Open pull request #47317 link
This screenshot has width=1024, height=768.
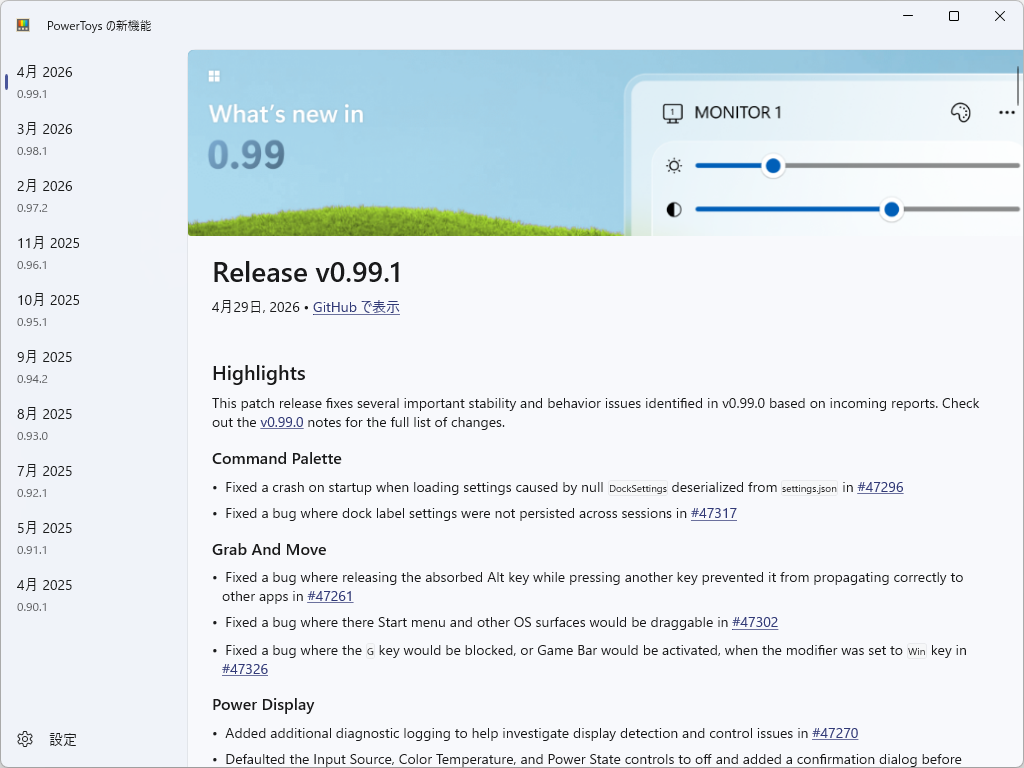(x=714, y=513)
